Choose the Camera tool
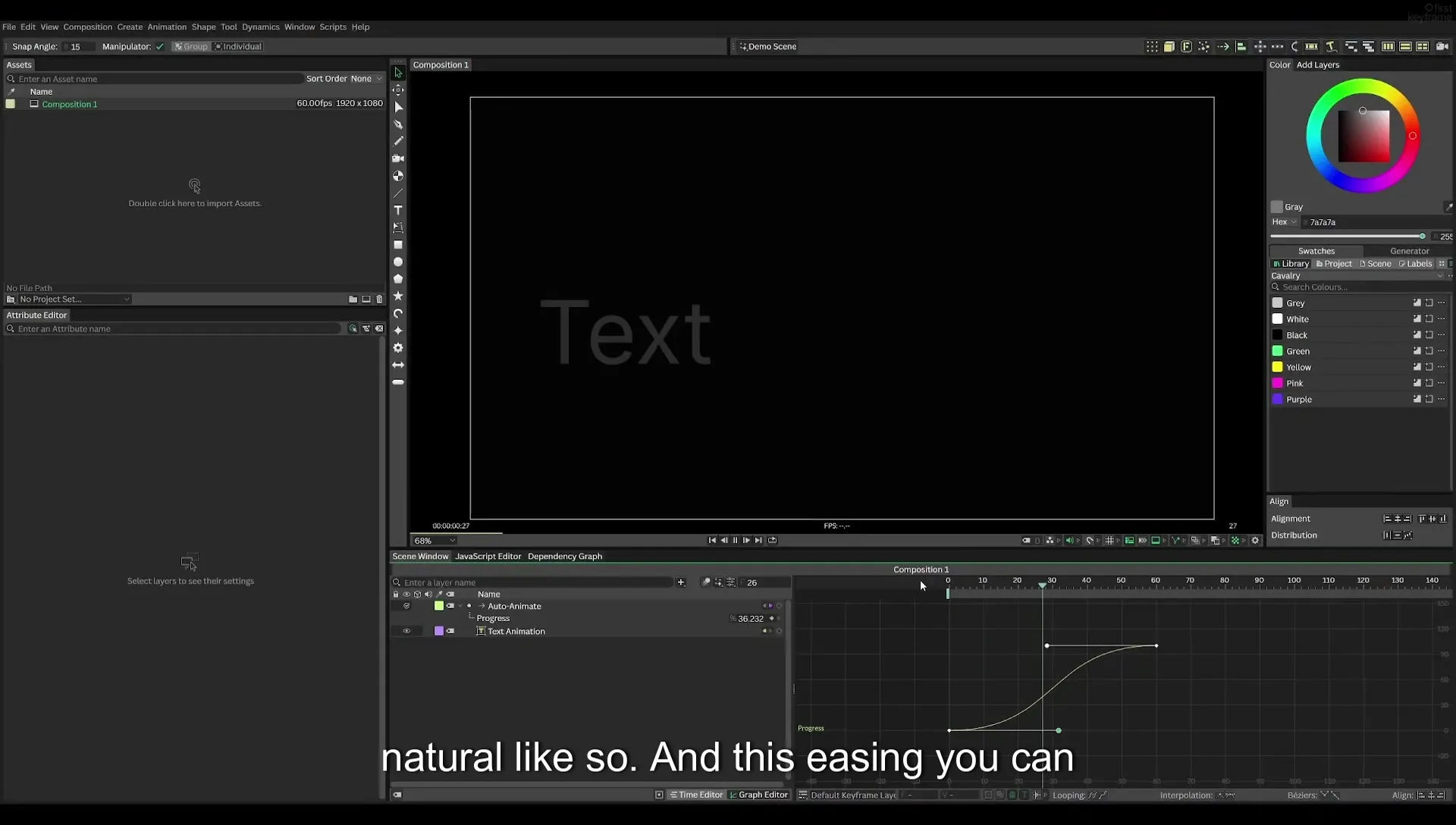Screen dimensions: 1456x825 [398, 158]
